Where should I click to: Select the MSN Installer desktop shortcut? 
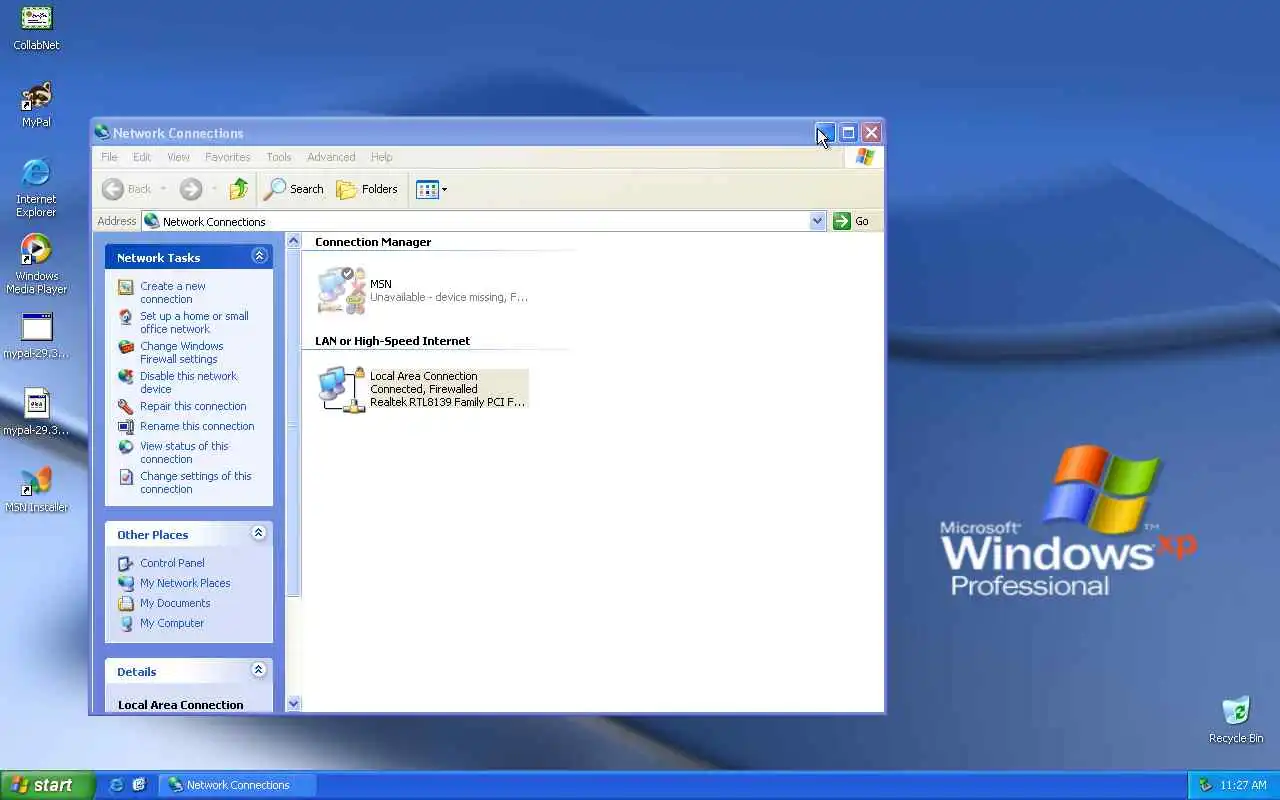pos(36,489)
